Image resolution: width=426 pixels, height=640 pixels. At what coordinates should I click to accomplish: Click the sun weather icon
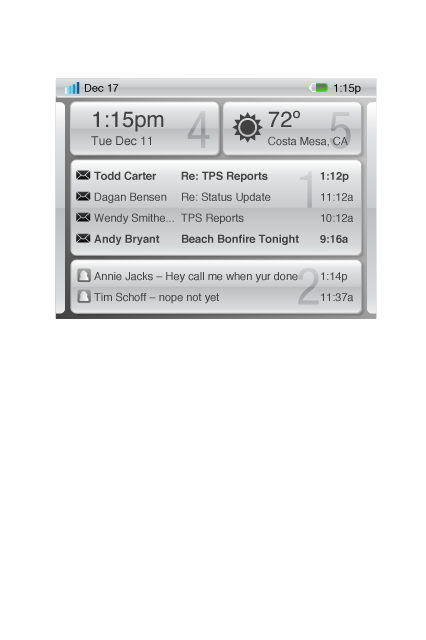pyautogui.click(x=247, y=127)
